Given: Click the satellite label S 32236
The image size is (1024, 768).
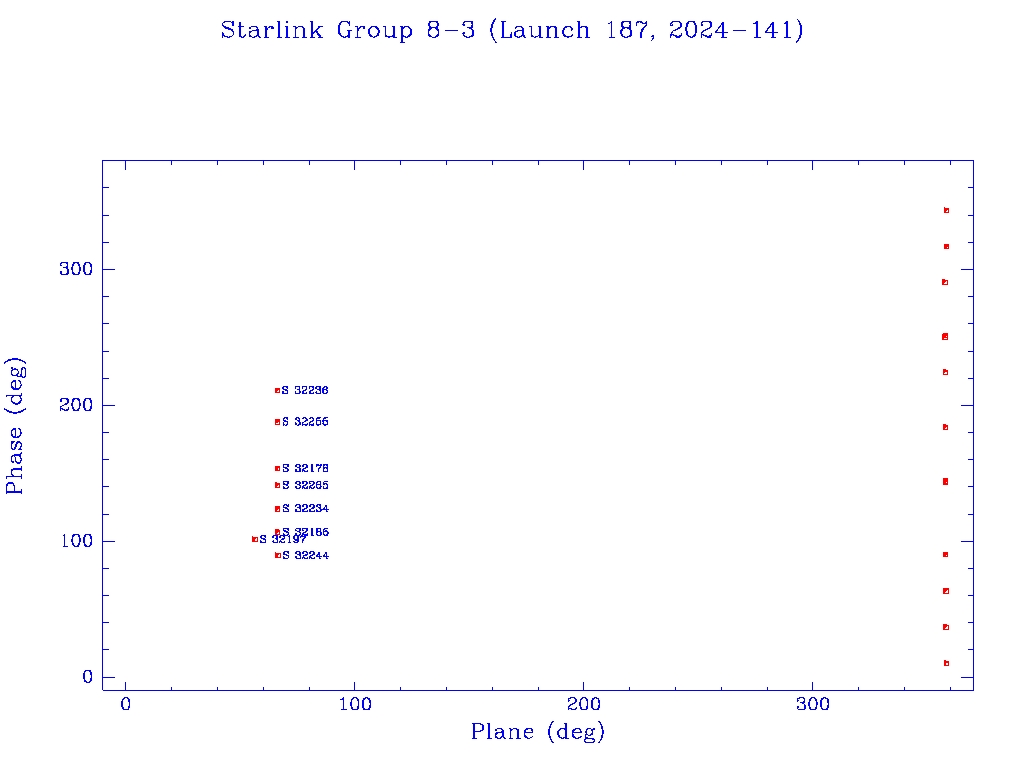Looking at the screenshot, I should point(305,391).
